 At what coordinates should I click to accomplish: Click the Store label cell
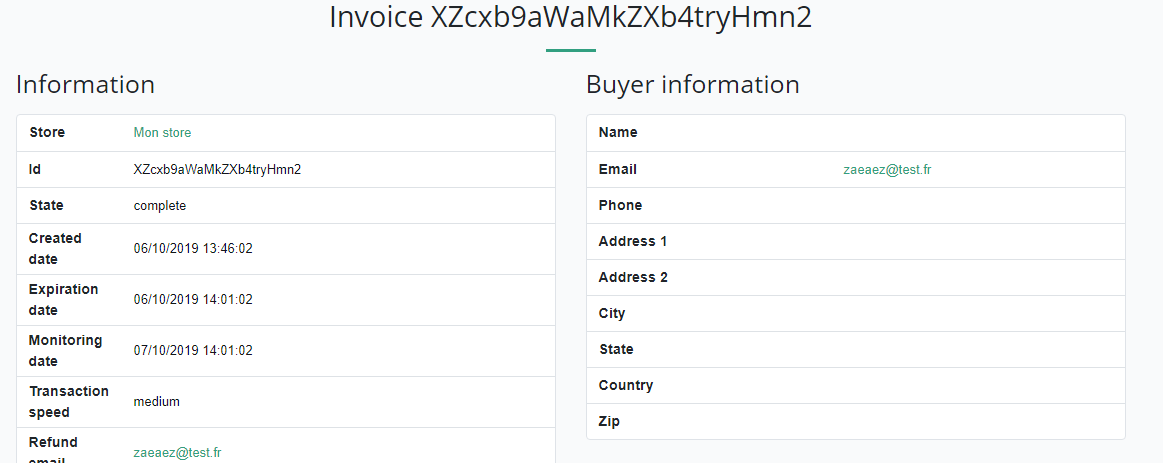pyautogui.click(x=47, y=133)
